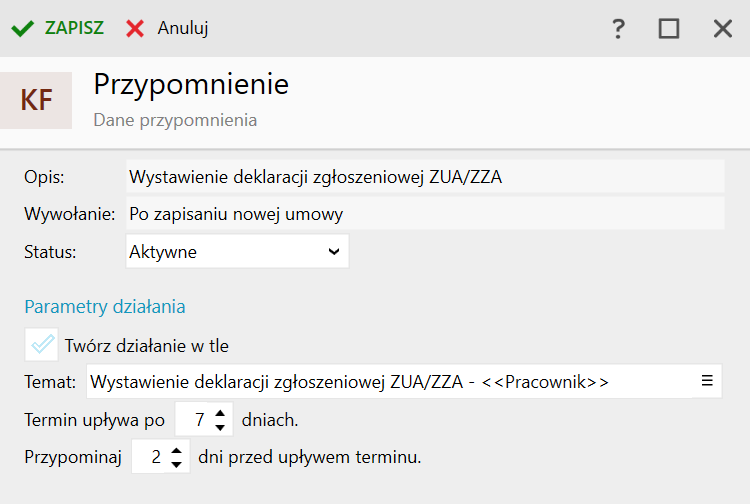Close the Przypomnienie dialog window
This screenshot has width=750, height=504.
[723, 29]
